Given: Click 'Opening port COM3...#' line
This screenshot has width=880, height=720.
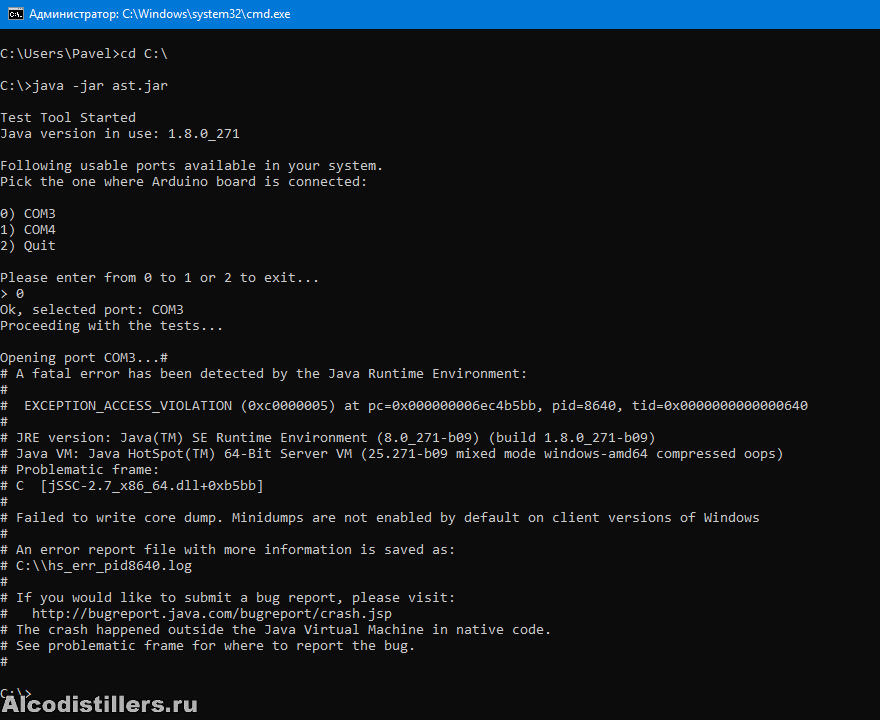Looking at the screenshot, I should click(x=84, y=358).
